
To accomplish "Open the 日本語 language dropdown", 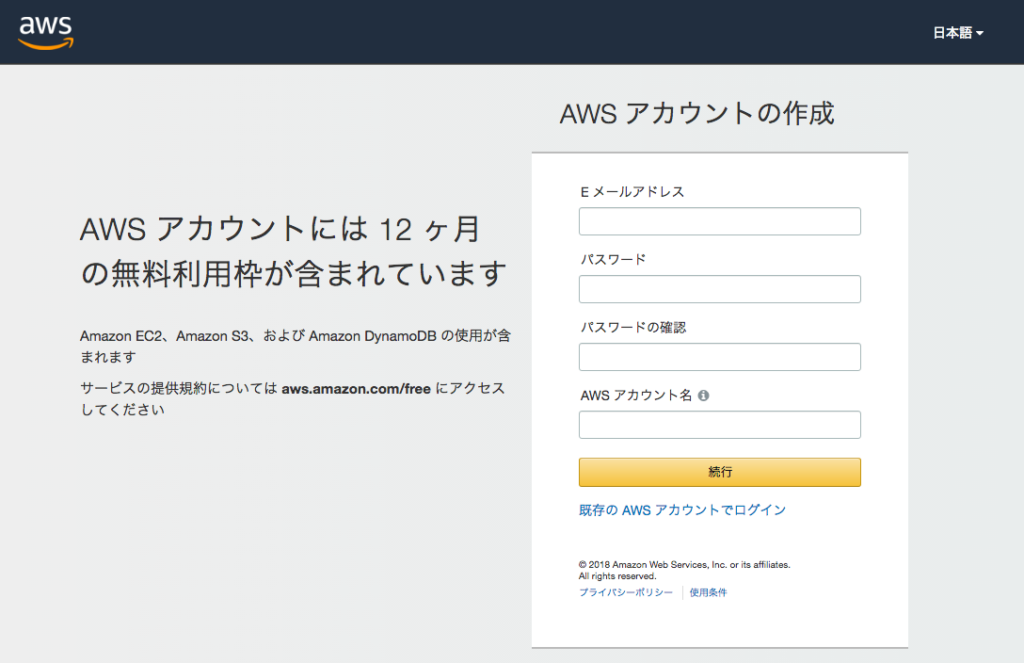I will [x=957, y=33].
